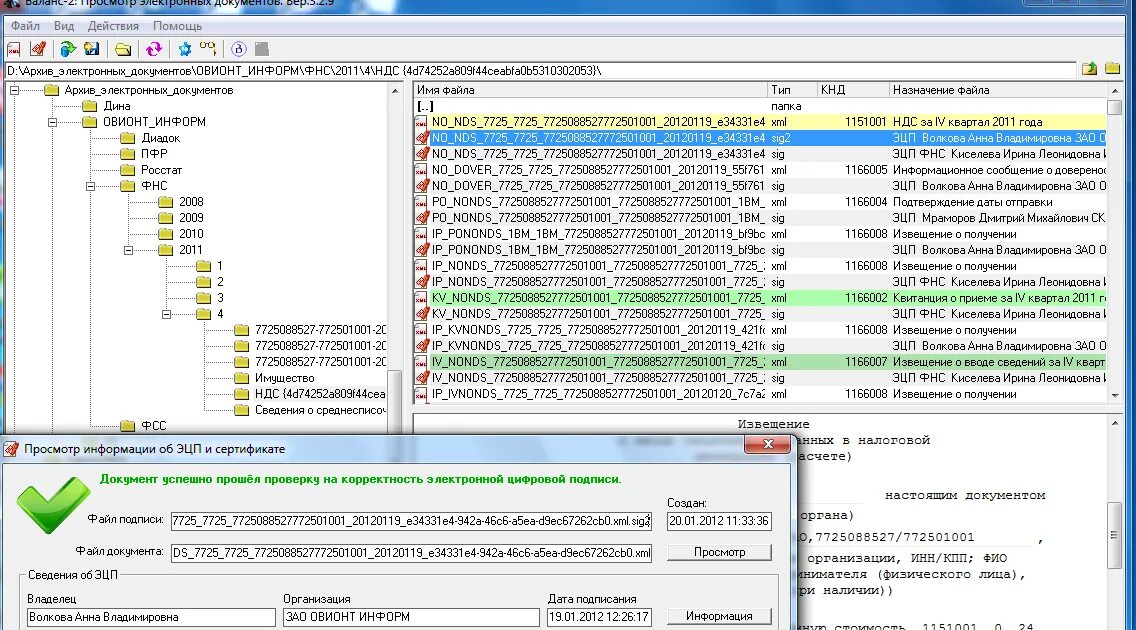Click the open folder toolbar icon
The height and width of the screenshot is (630, 1136).
(x=123, y=49)
